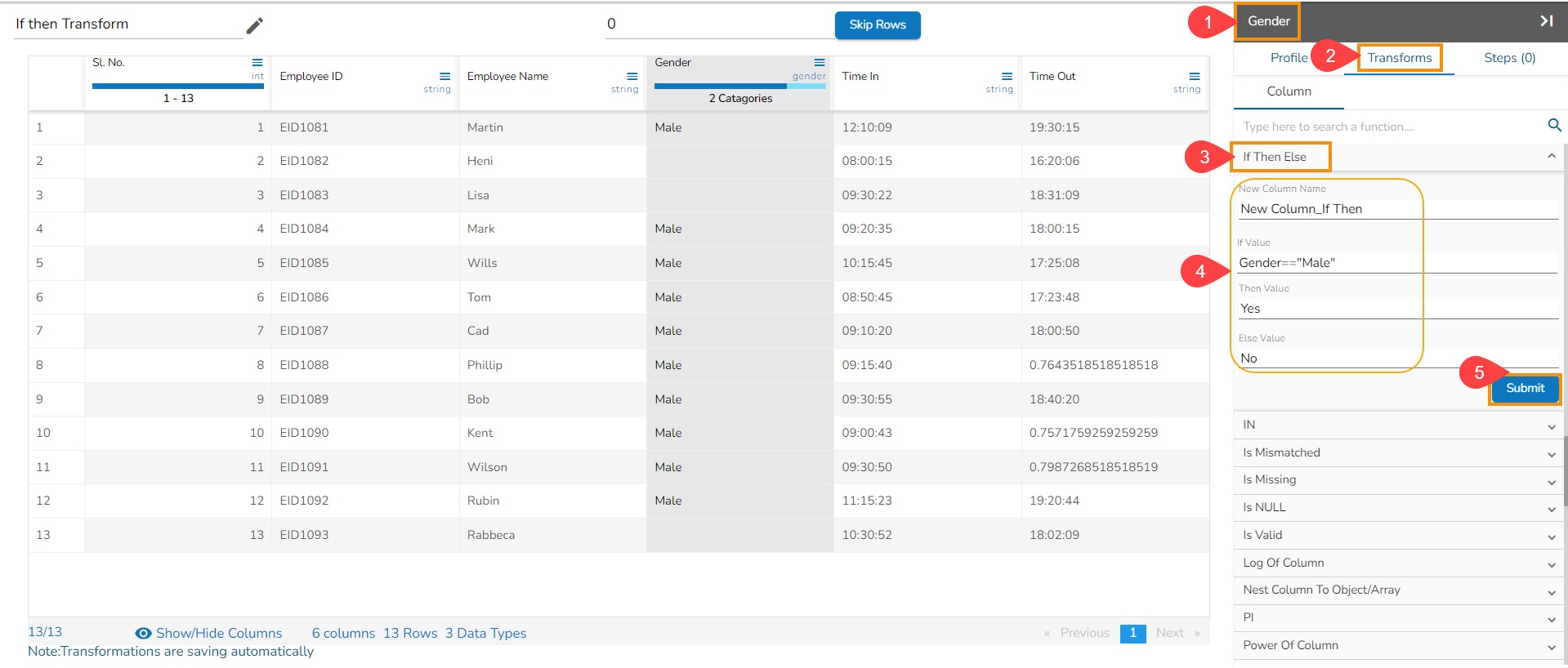Image resolution: width=1568 pixels, height=668 pixels.
Task: Switch to the Profile tab
Action: [1288, 58]
